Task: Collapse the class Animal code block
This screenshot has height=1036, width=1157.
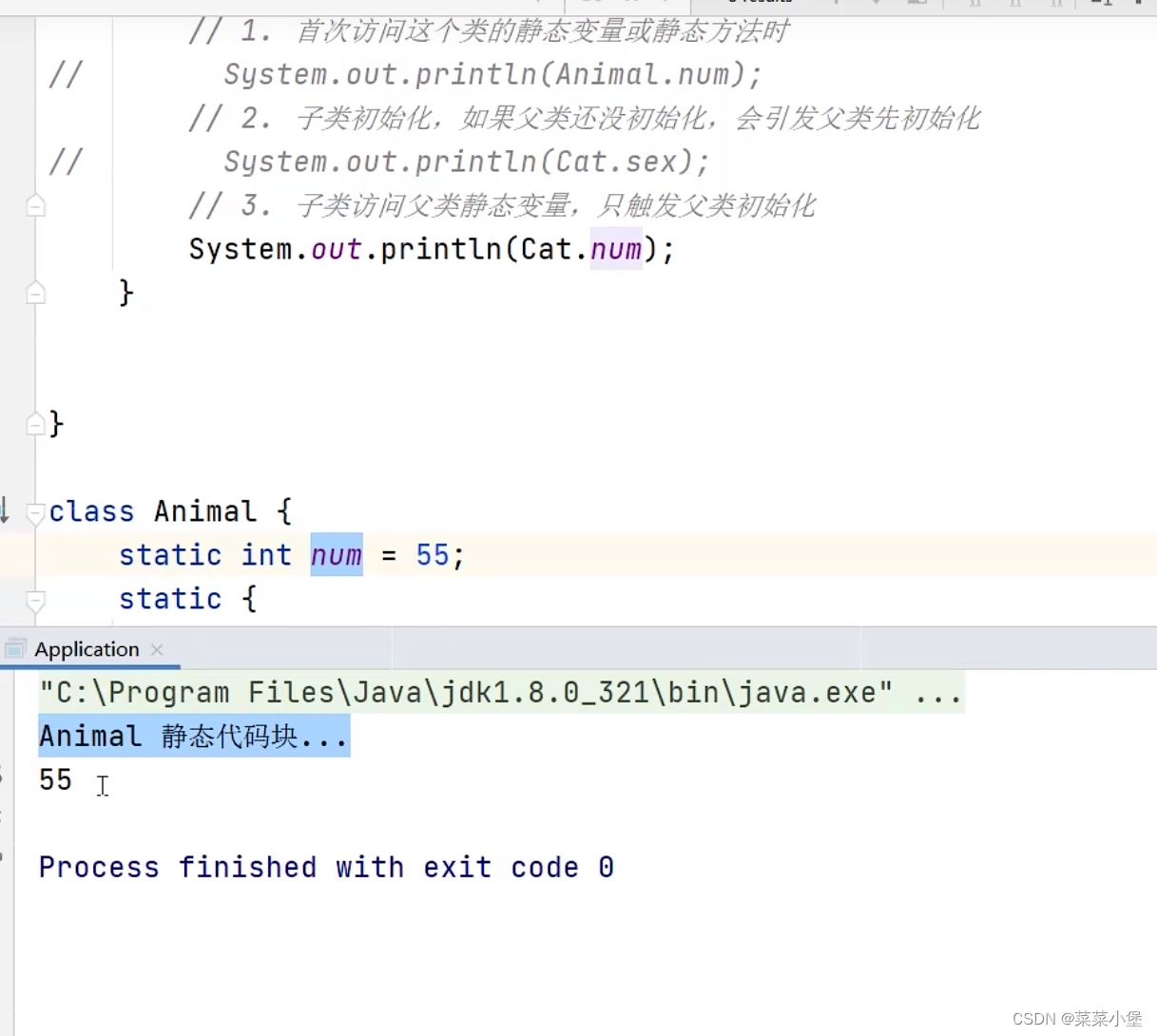Action: 36,514
